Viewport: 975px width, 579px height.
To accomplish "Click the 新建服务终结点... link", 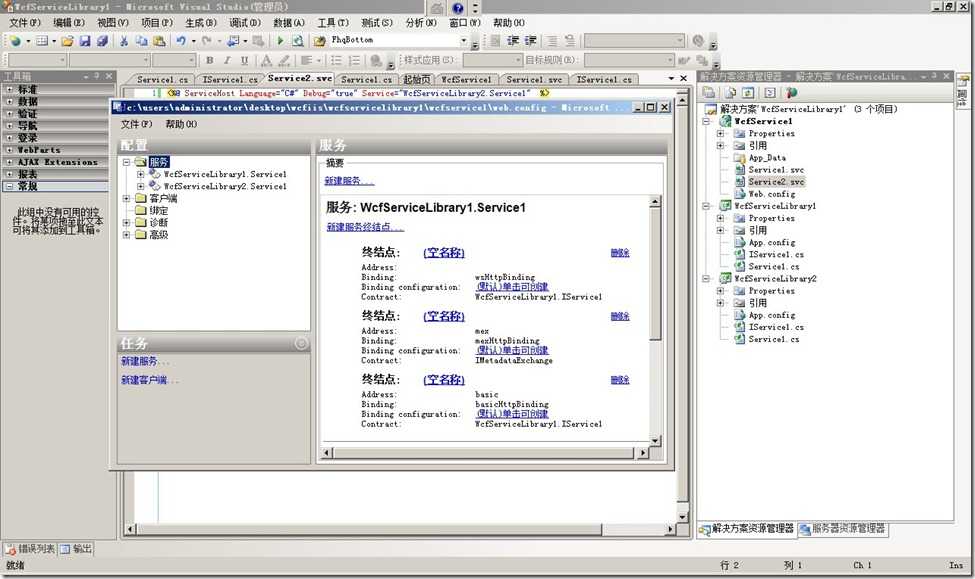I will click(x=365, y=227).
